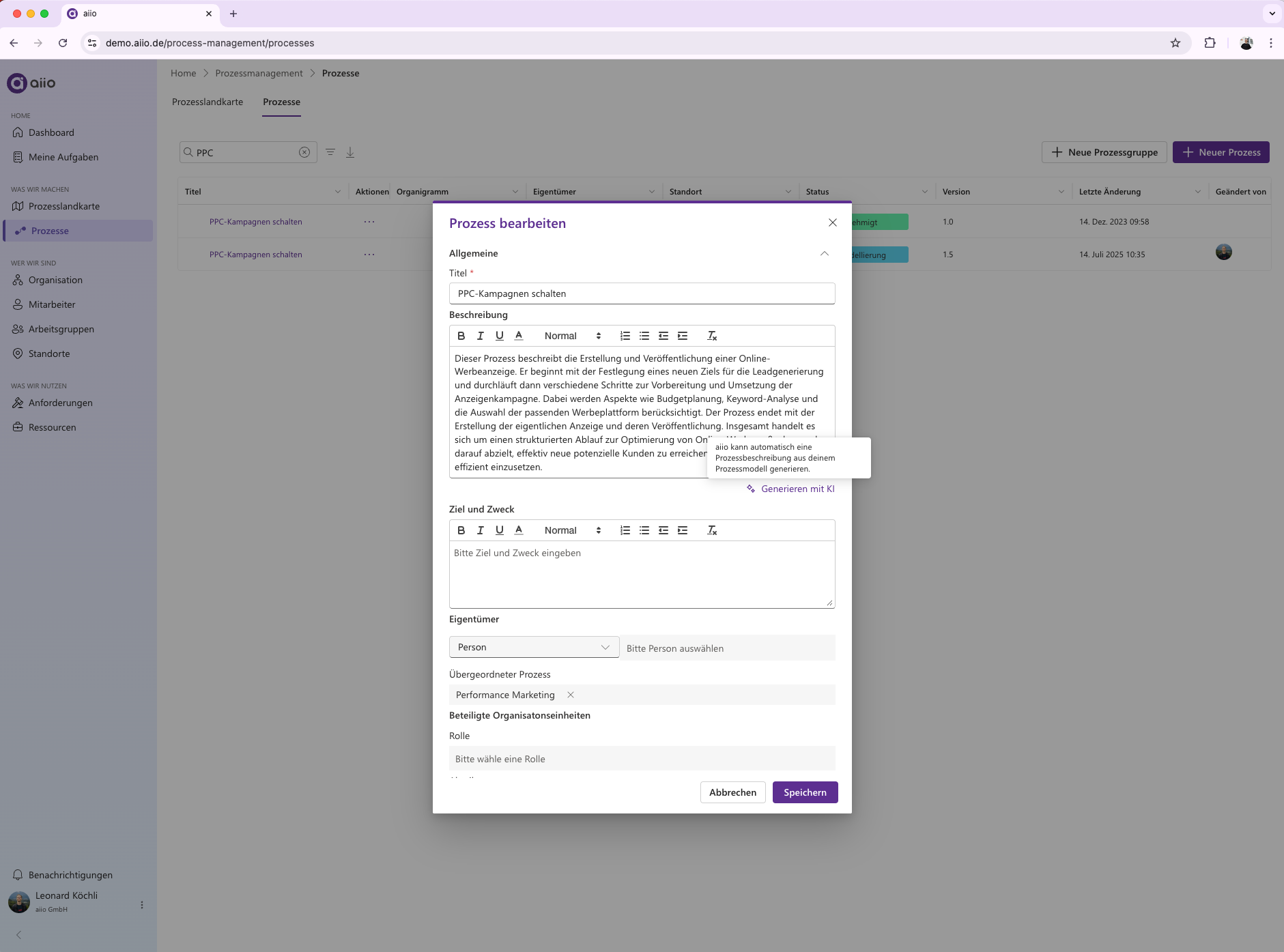The image size is (1284, 952).
Task: Open Standorte in the sidebar navigation
Action: pyautogui.click(x=48, y=354)
